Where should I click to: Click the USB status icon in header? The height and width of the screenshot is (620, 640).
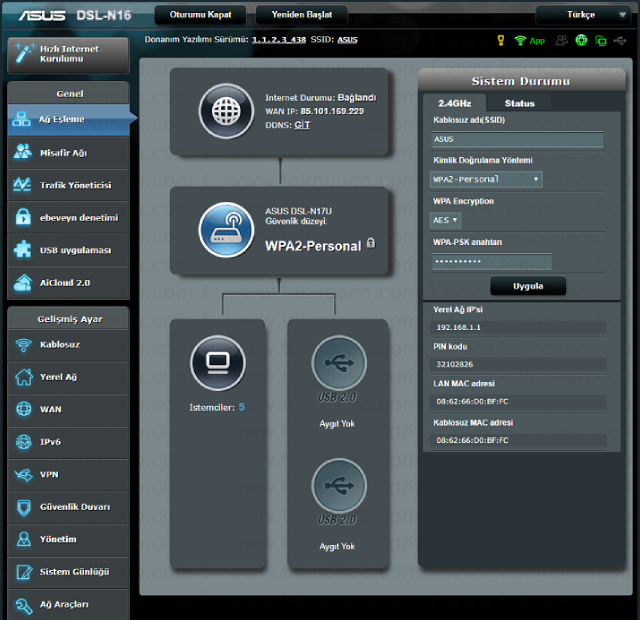pyautogui.click(x=620, y=40)
